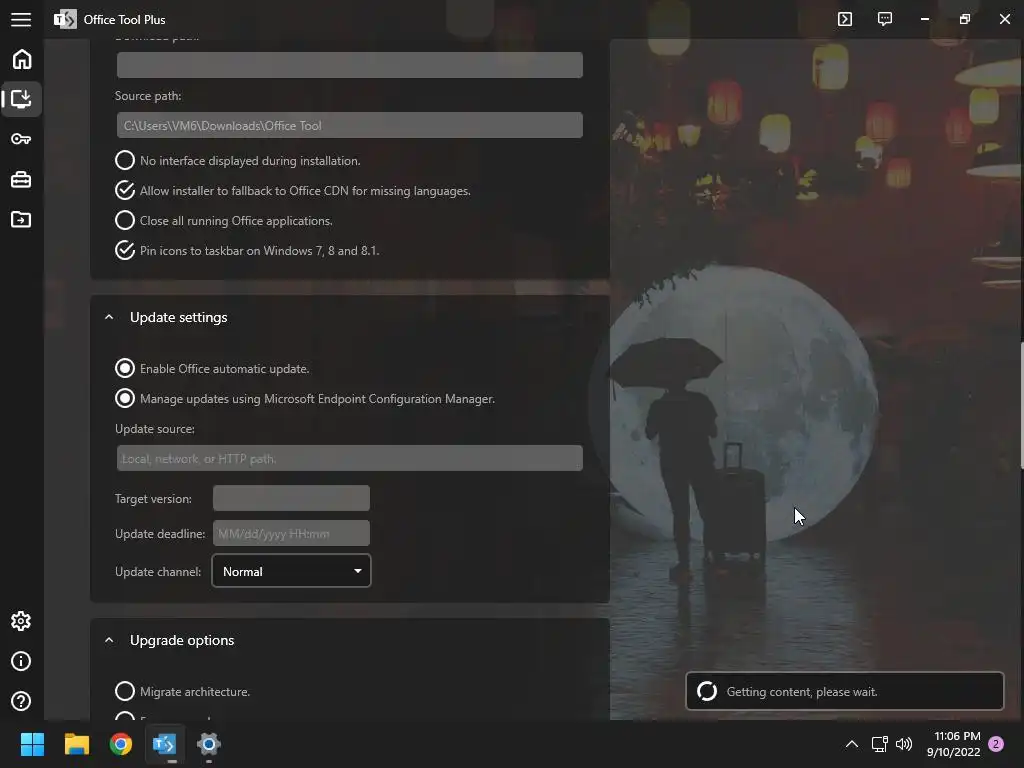This screenshot has width=1024, height=768.
Task: Collapse the Update settings section
Action: [109, 317]
